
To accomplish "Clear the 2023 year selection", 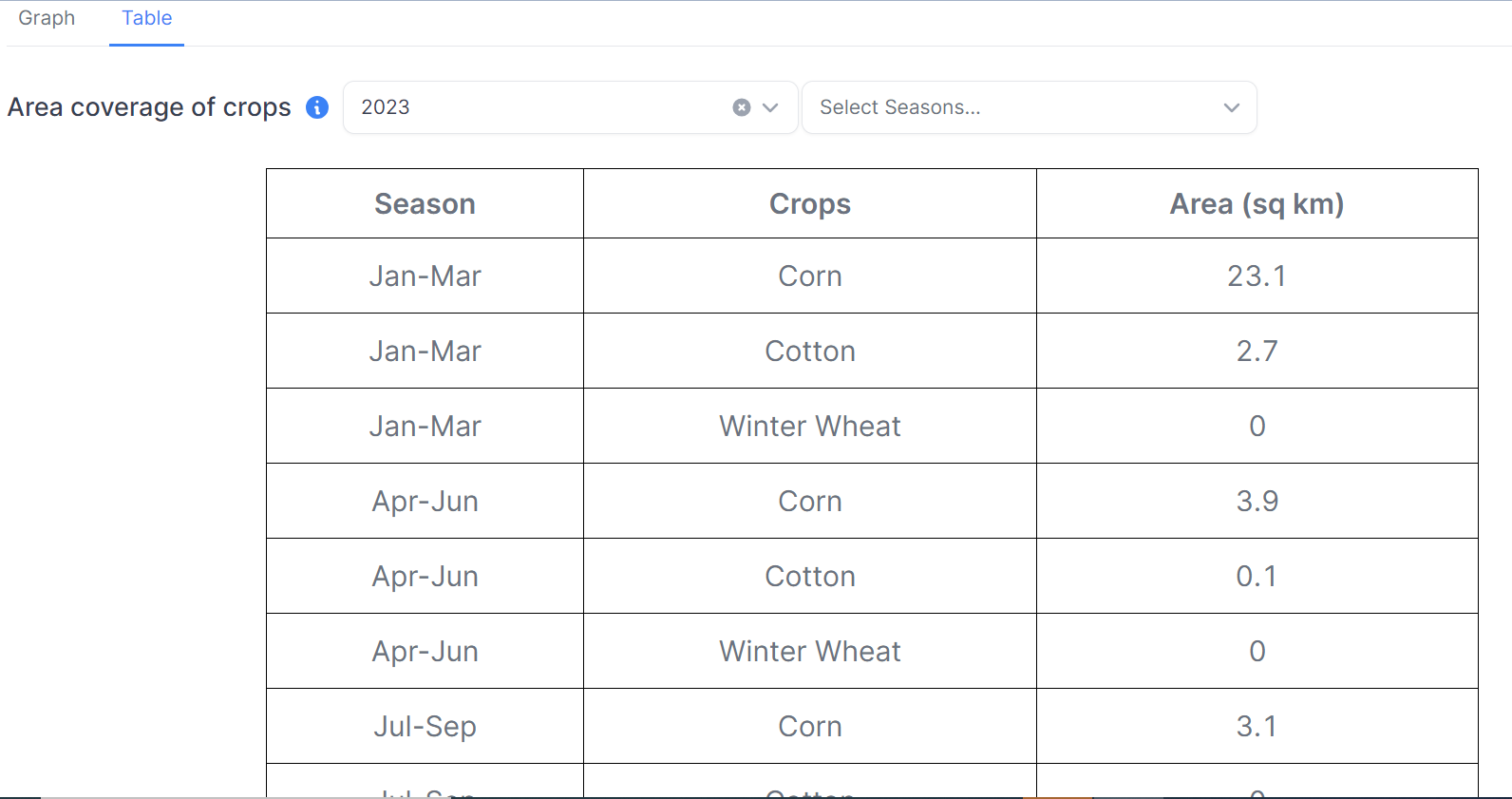I will point(742,107).
